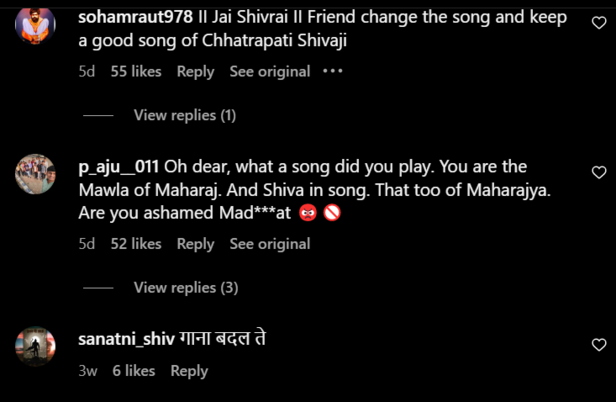Open sohamraut978 username link

(134, 17)
